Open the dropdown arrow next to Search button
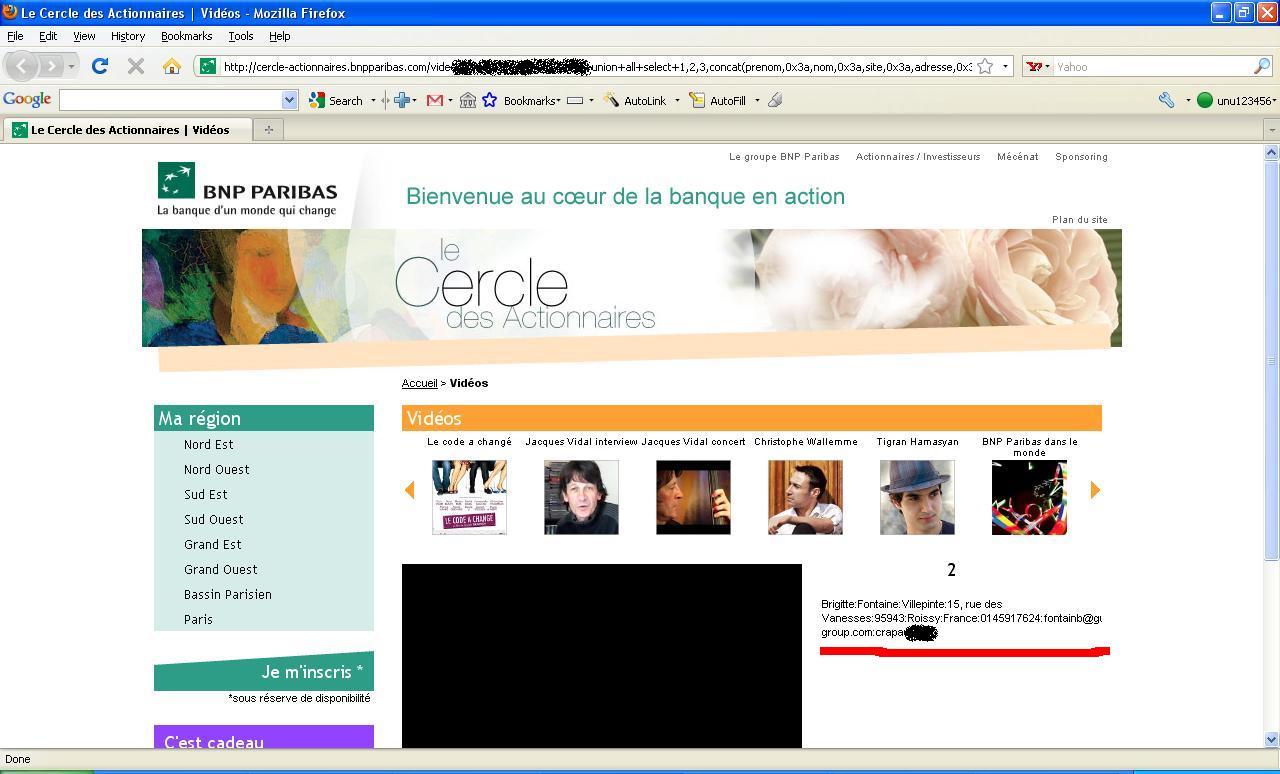The image size is (1280, 774). click(373, 100)
